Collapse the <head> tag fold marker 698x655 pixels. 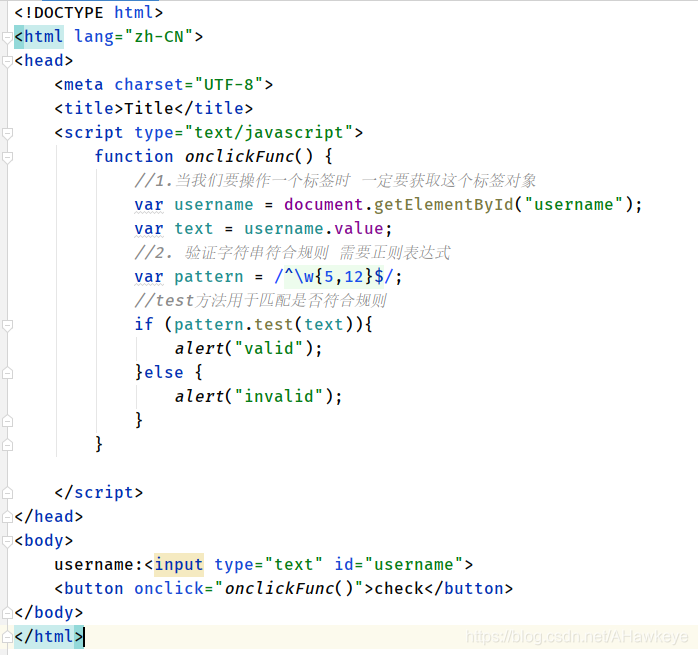7,61
